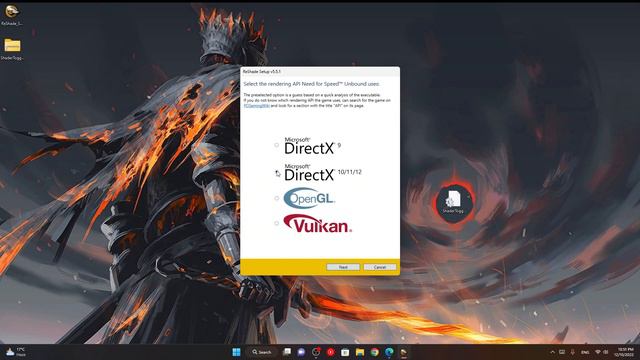Click the taskbar Search box
The height and width of the screenshot is (360, 640).
pos(262,352)
